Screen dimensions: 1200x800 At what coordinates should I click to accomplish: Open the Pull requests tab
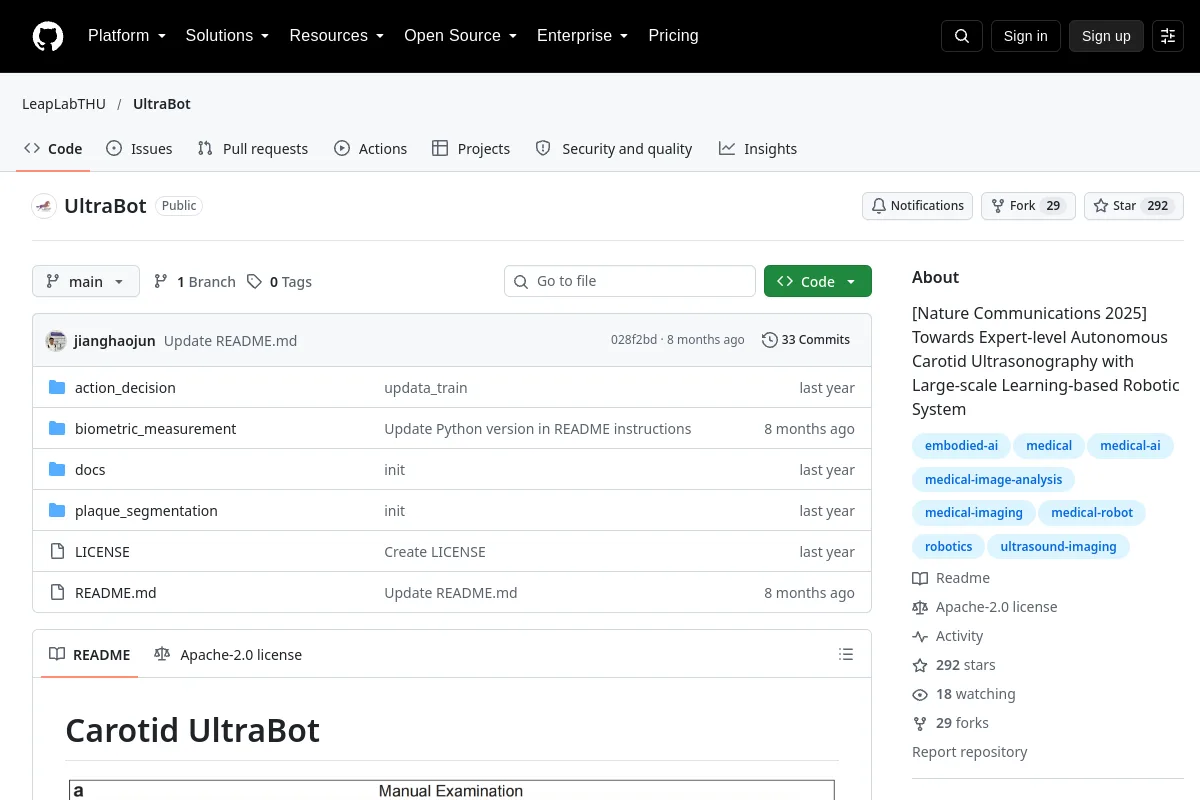point(253,148)
